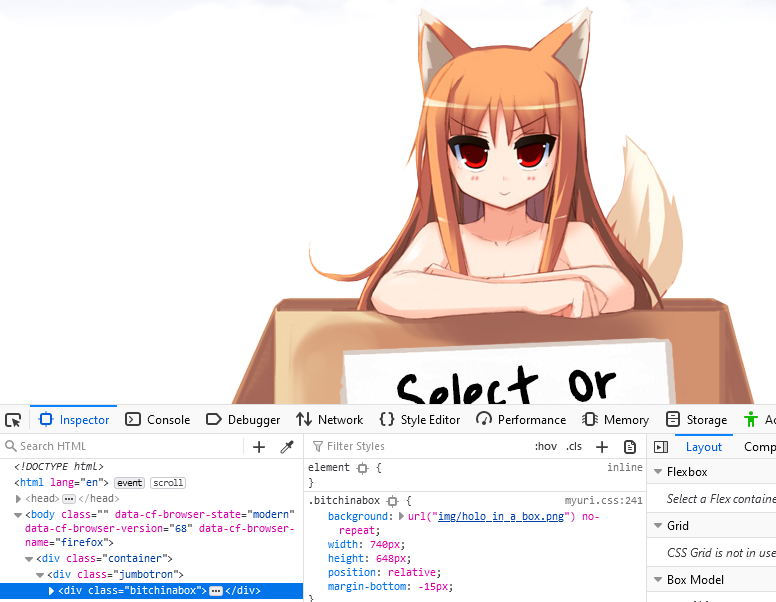This screenshot has width=776, height=602.
Task: Click the Accessibility figure icon
Action: [750, 419]
